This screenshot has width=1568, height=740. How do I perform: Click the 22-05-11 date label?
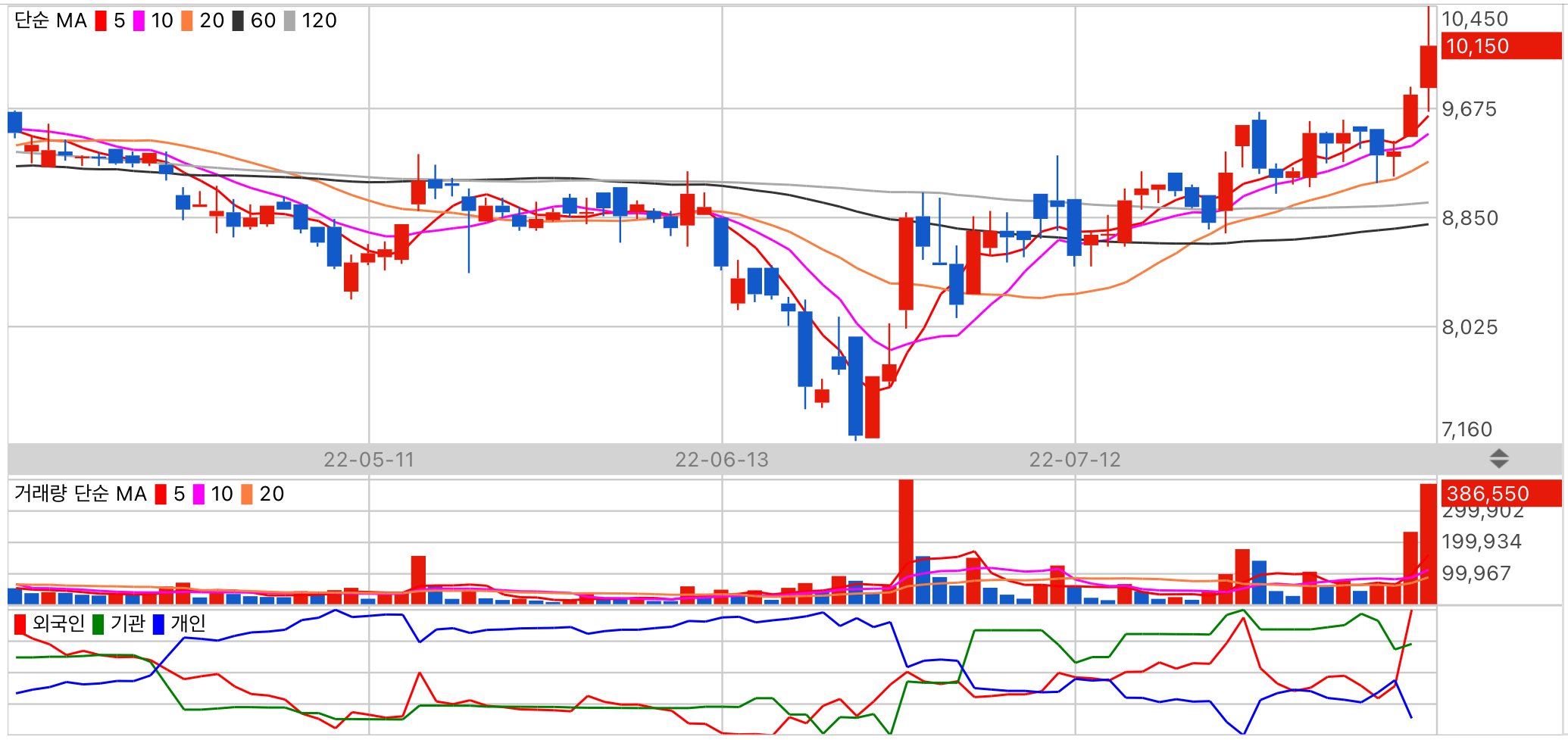pos(369,460)
